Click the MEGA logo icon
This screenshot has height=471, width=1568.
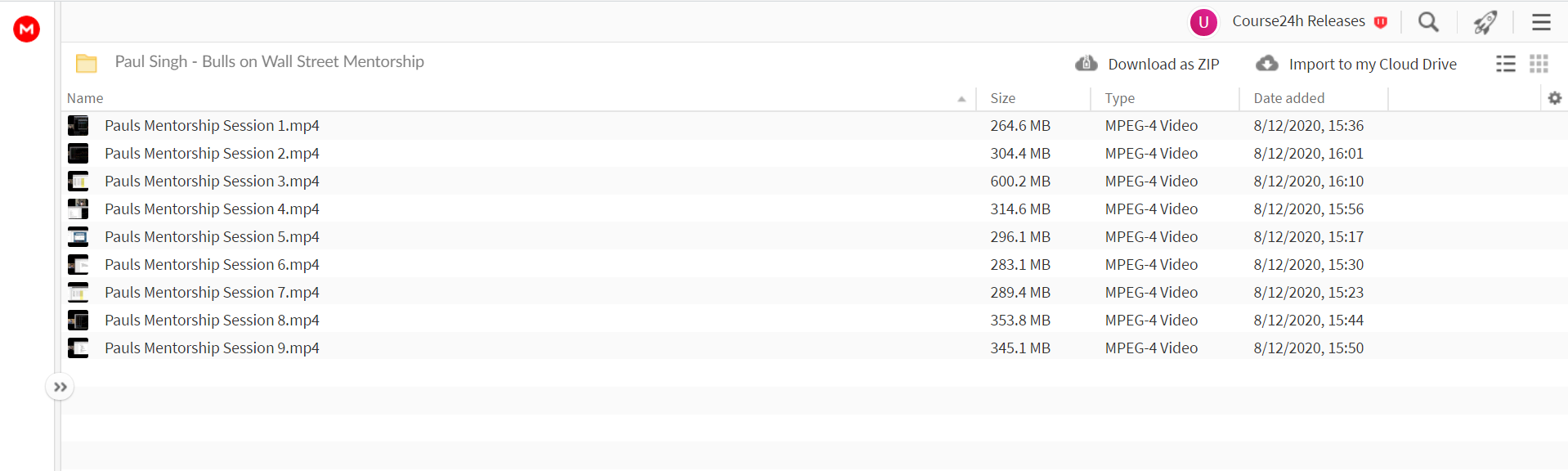point(26,29)
